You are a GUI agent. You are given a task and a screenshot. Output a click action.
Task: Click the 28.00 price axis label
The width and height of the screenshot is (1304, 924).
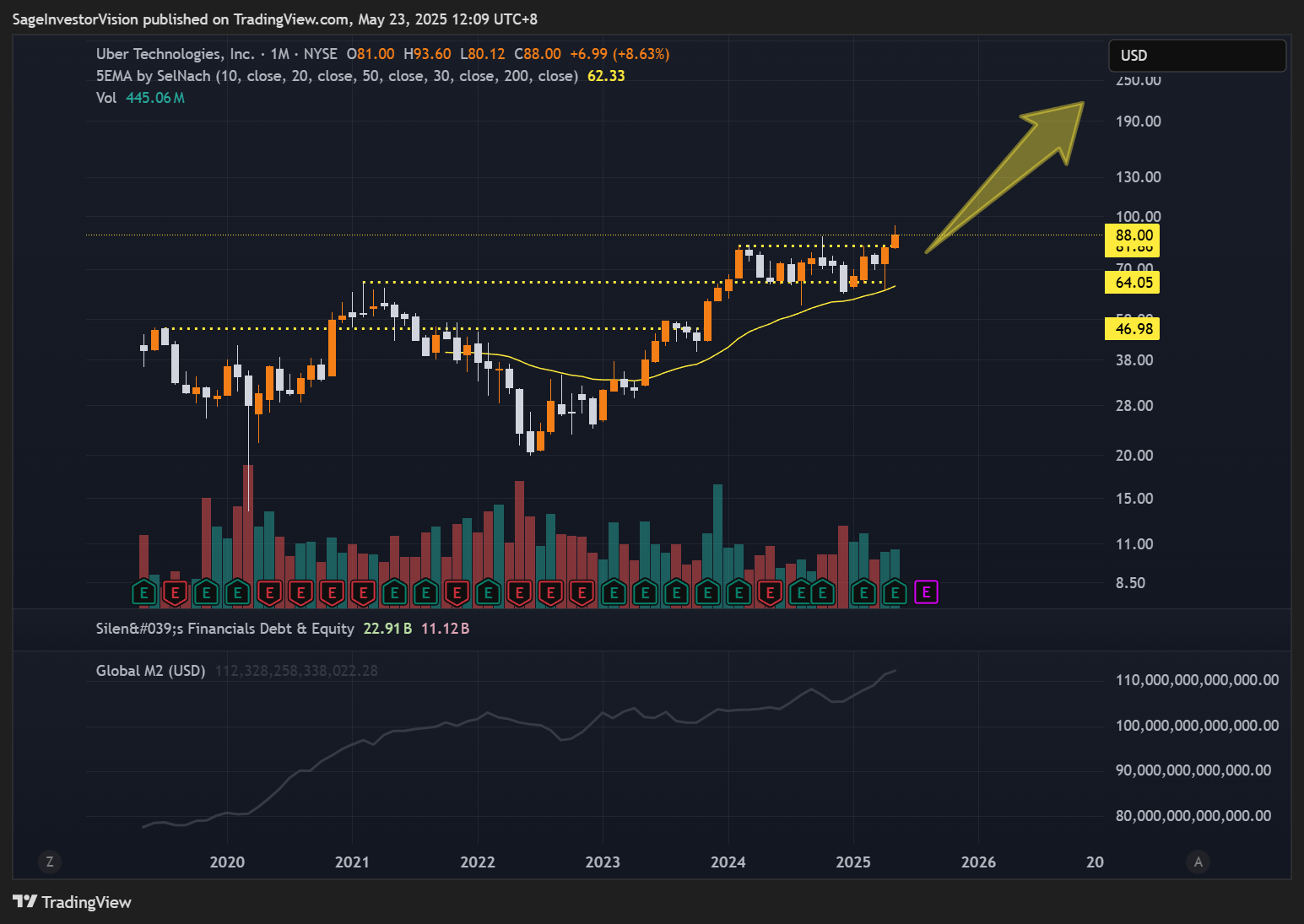pyautogui.click(x=1134, y=406)
